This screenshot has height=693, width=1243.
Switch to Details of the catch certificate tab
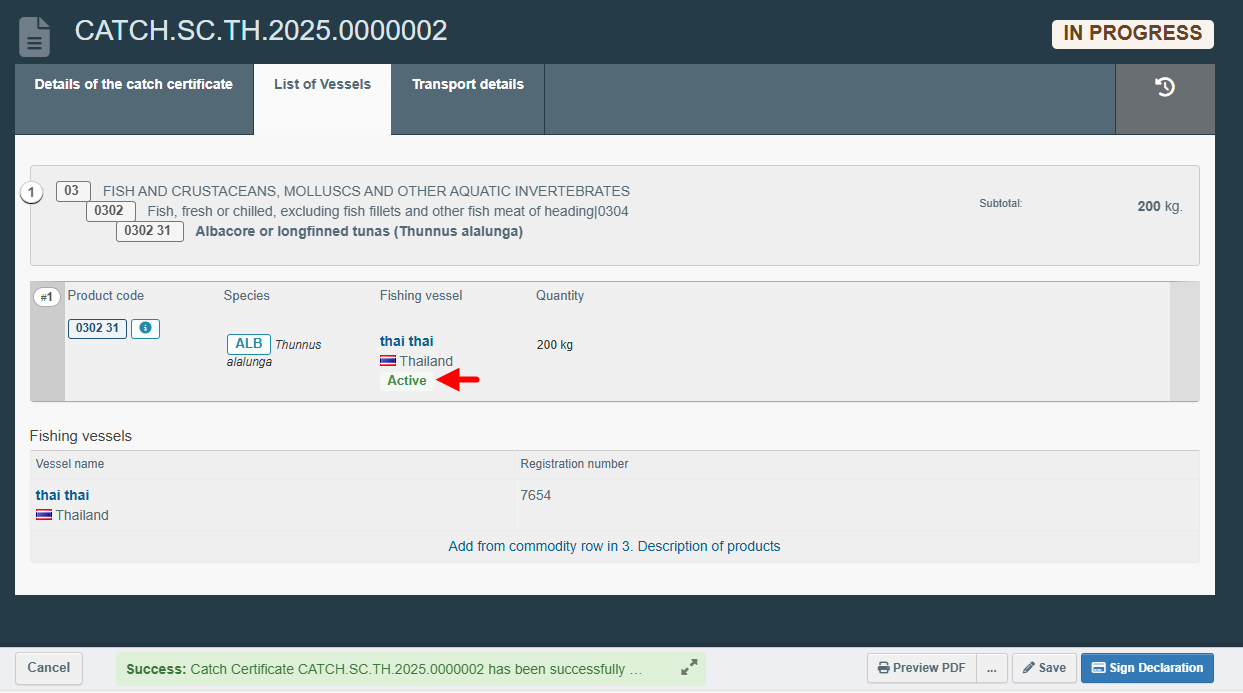click(133, 85)
